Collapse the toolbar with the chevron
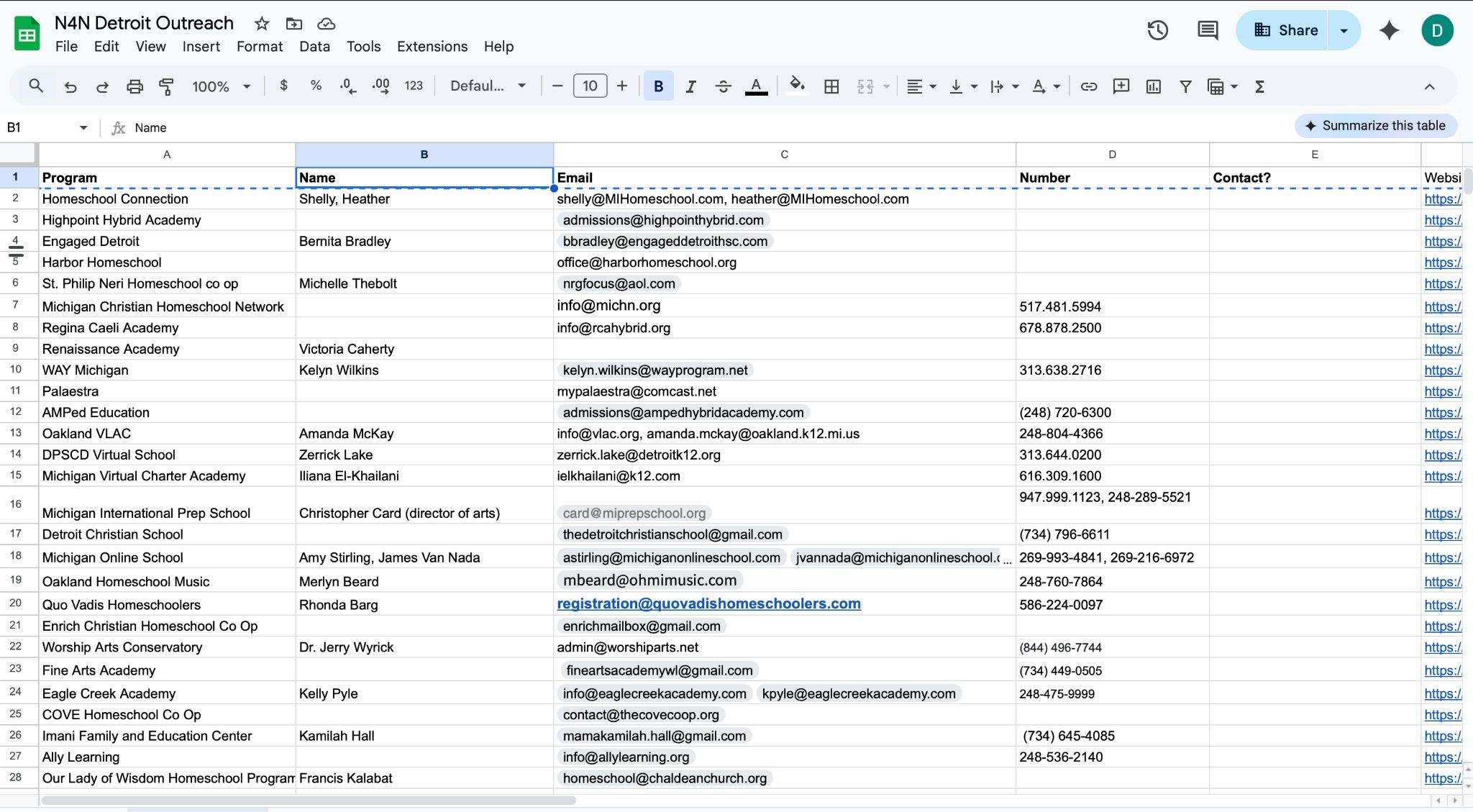Viewport: 1473px width, 812px height. [x=1429, y=86]
